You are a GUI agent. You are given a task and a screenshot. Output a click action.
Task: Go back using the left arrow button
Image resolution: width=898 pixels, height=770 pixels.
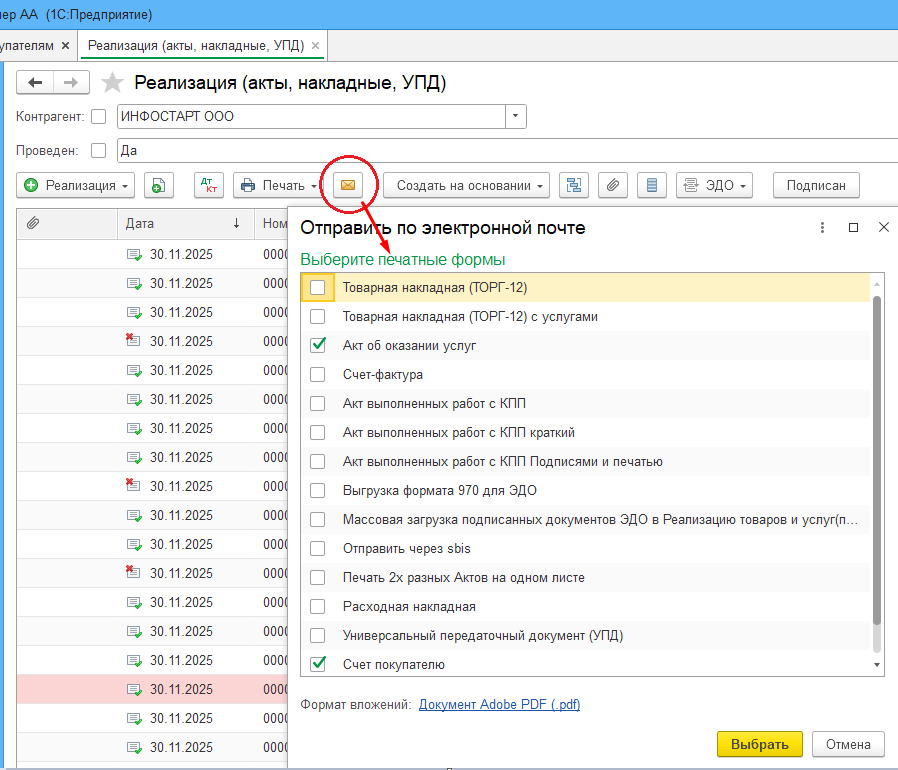click(x=36, y=83)
